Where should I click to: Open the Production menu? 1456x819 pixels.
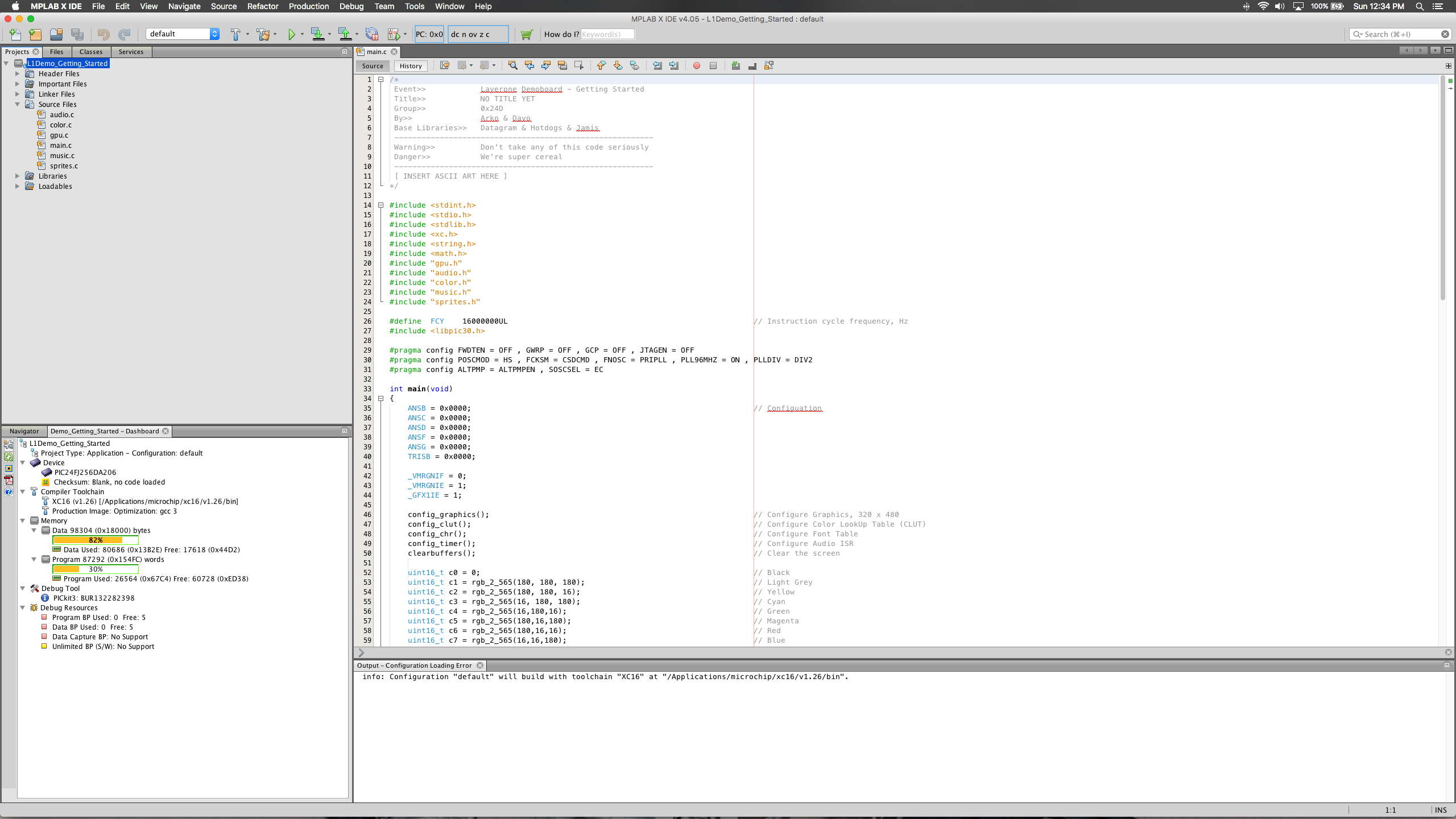308,6
